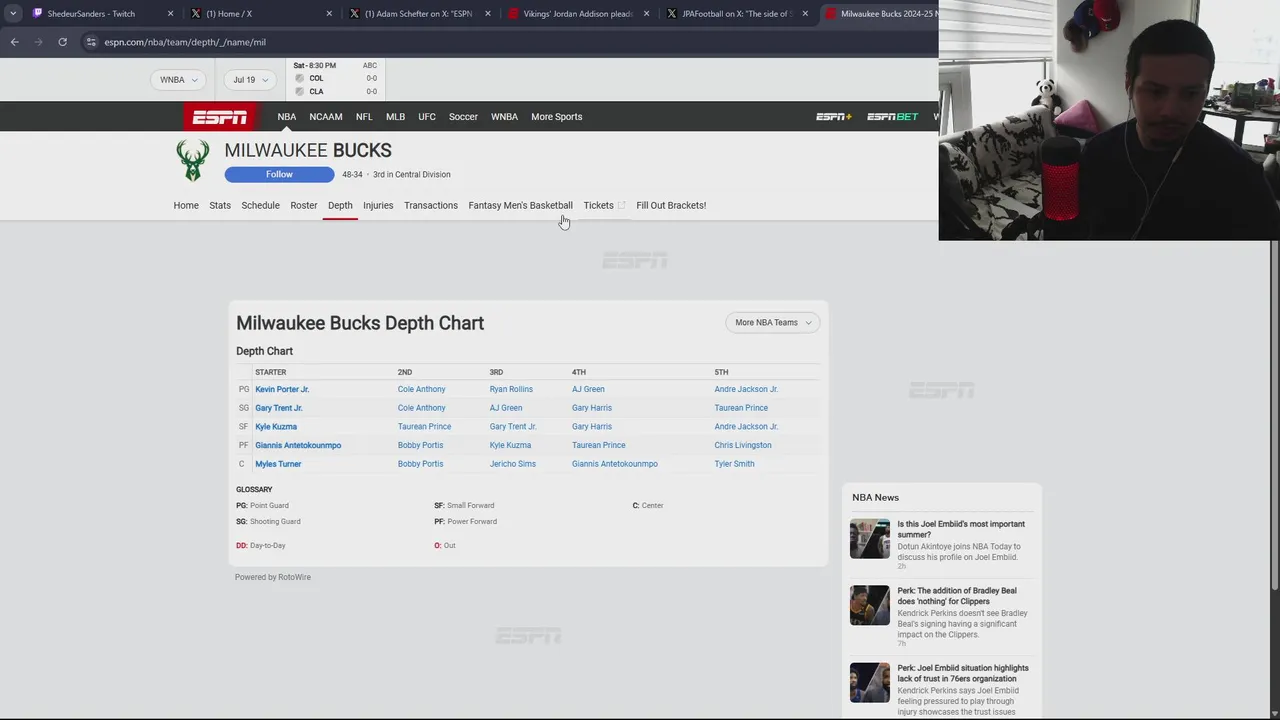Viewport: 1280px width, 720px height.
Task: Open starter Kyle Kuzma profile
Action: point(276,427)
